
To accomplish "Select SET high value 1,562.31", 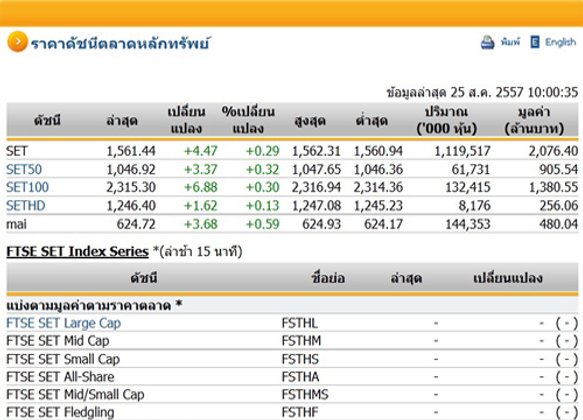I will [x=316, y=151].
